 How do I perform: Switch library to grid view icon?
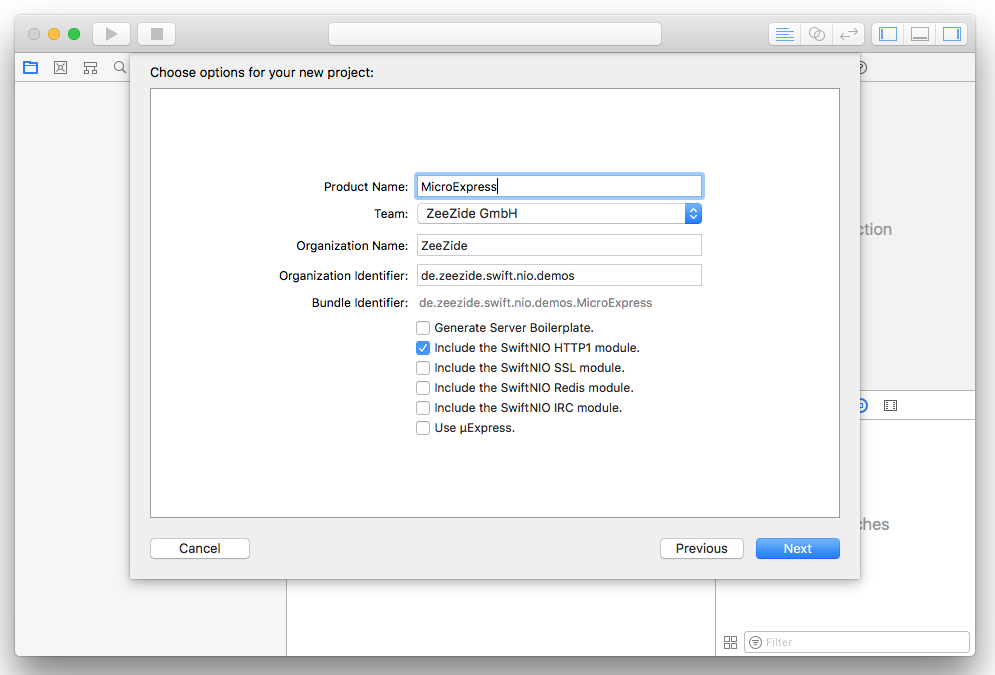[730, 642]
